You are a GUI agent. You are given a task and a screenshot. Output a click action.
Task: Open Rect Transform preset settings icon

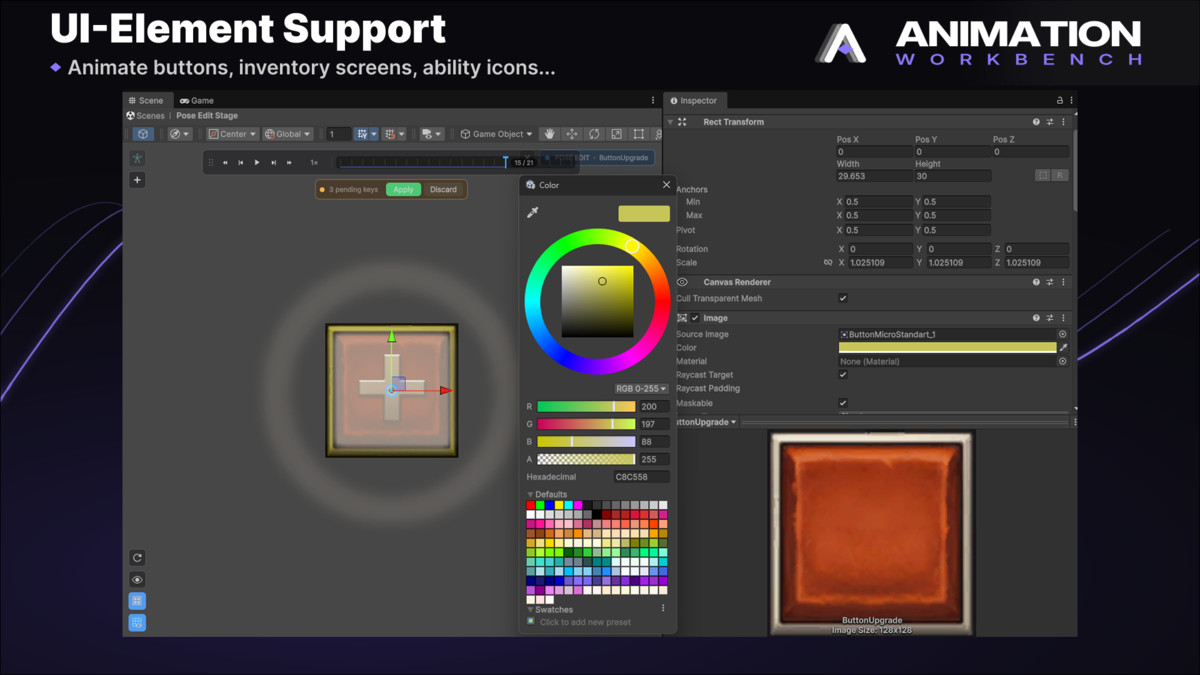pos(1050,122)
